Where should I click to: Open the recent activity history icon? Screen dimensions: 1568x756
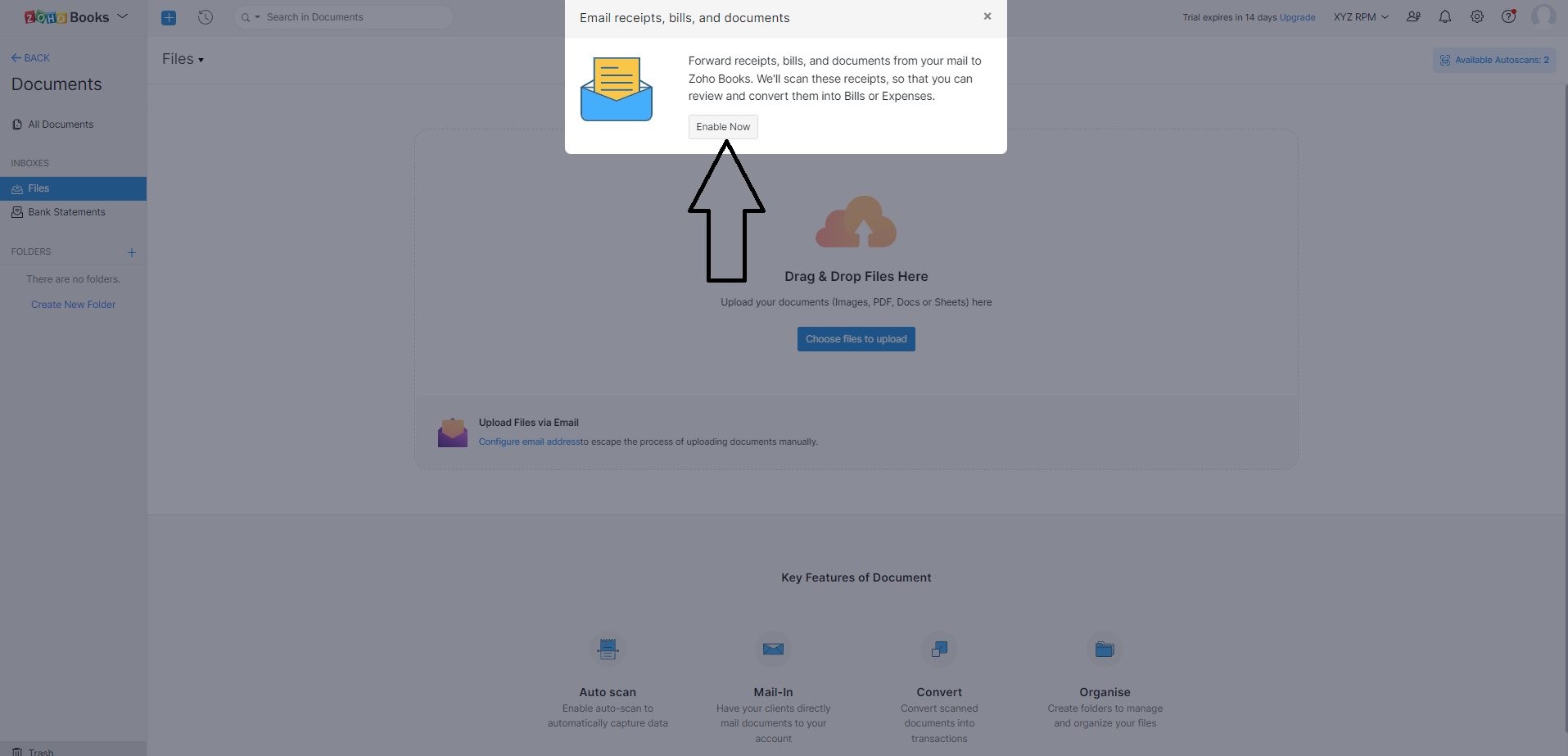pos(206,17)
